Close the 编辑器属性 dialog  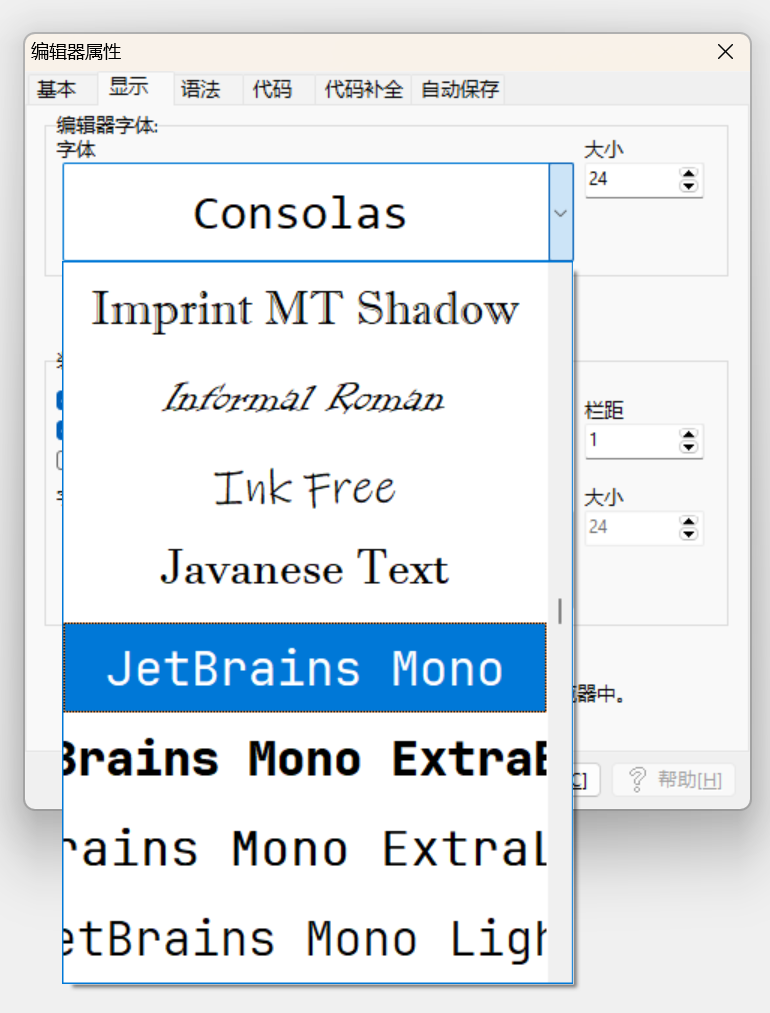click(725, 52)
